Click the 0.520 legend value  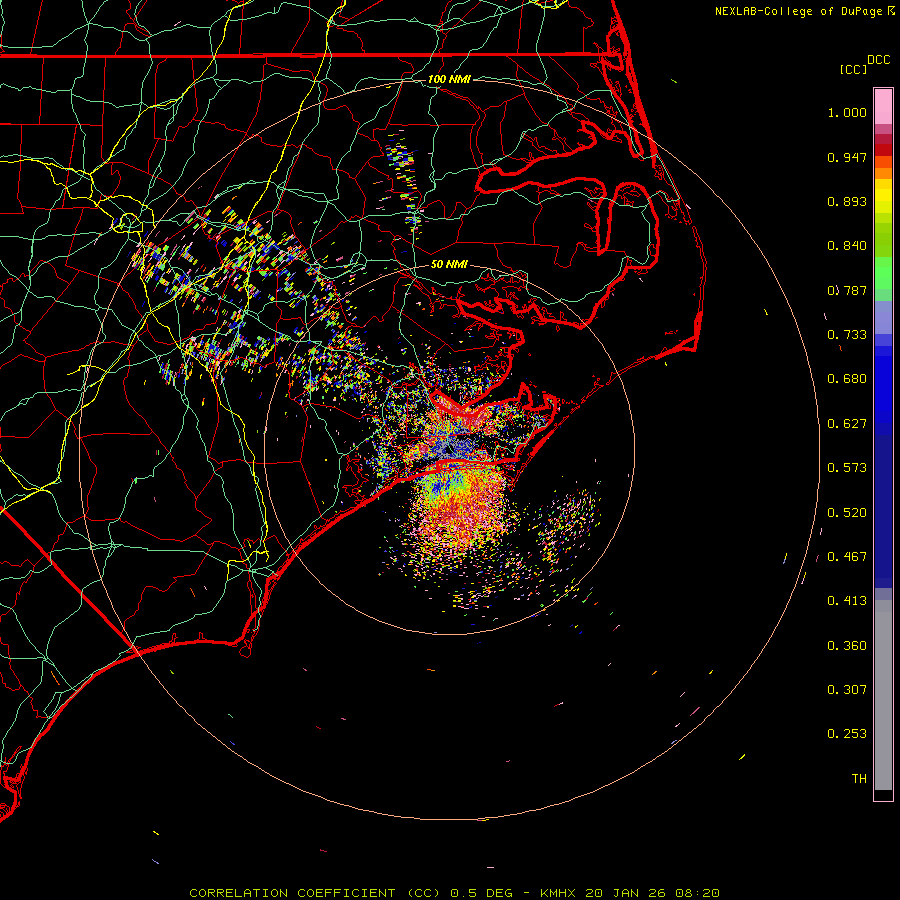[847, 513]
